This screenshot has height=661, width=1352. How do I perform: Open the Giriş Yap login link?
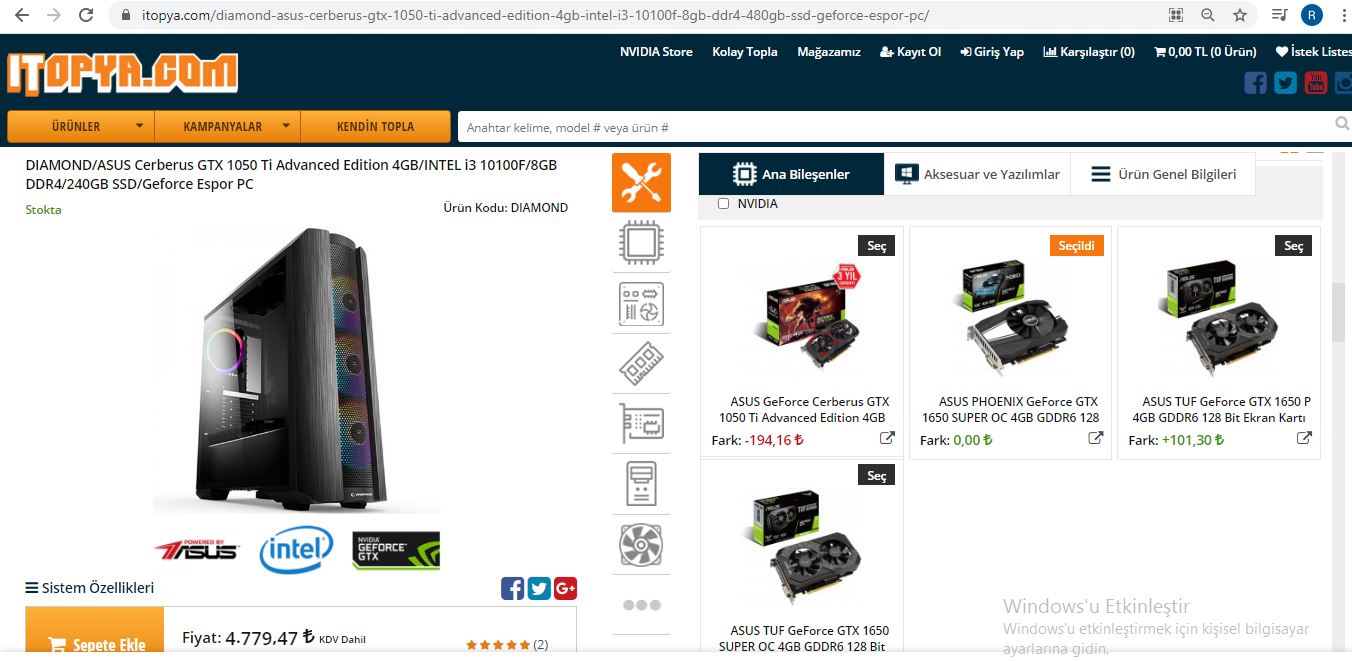992,52
